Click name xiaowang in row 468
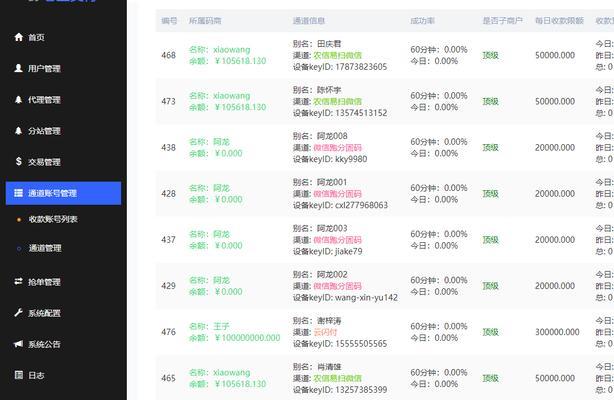This screenshot has width=614, height=400. pos(232,50)
